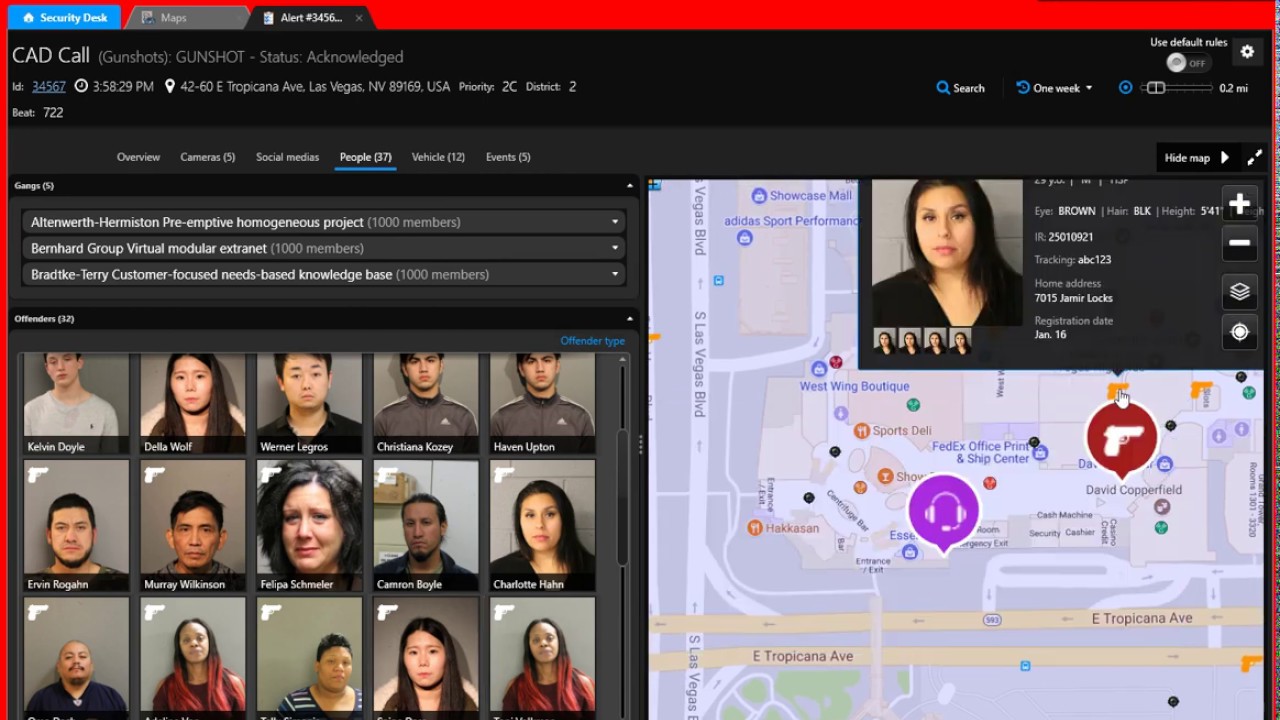Zoom out of the map with the minus button
Image resolution: width=1280 pixels, height=720 pixels.
click(x=1239, y=243)
